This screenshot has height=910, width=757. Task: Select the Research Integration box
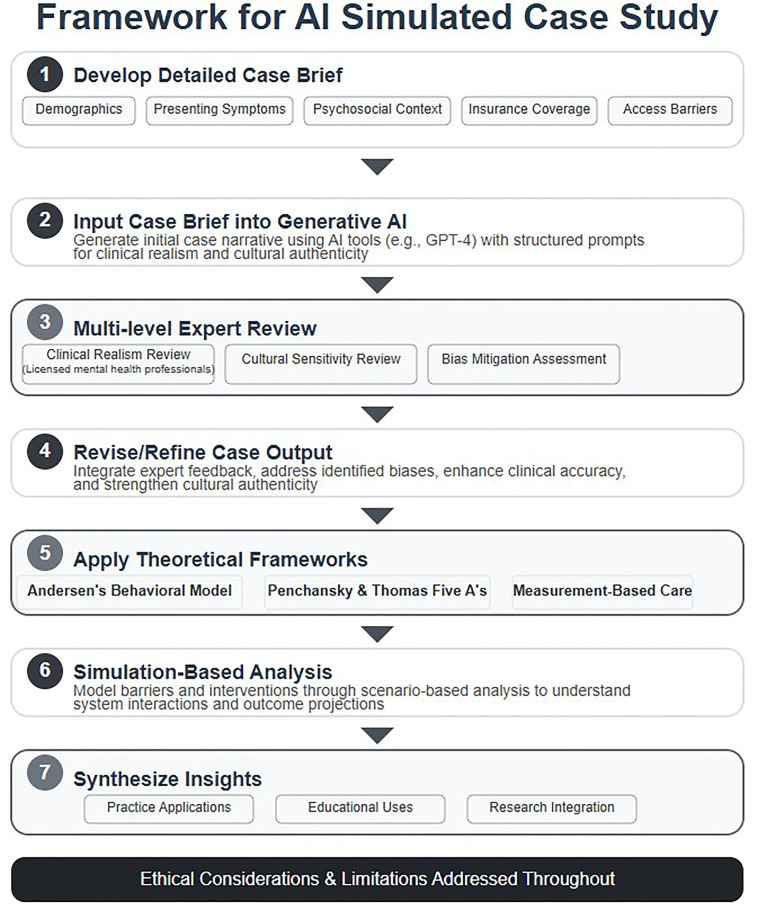(552, 808)
